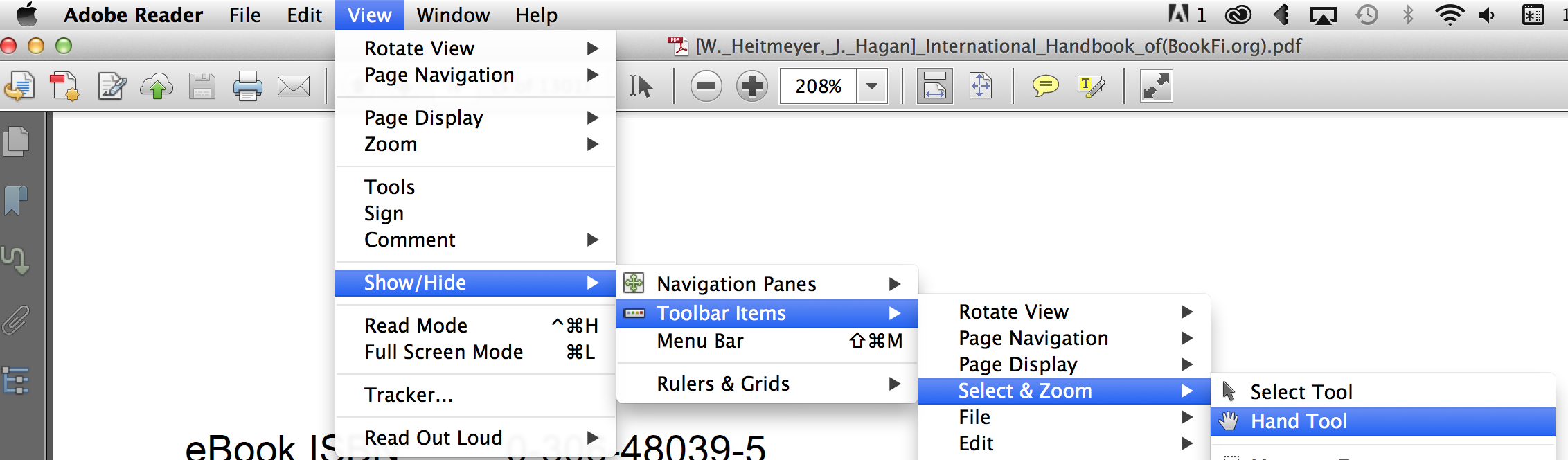Viewport: 1568px width, 460px height.
Task: Open the Window menu
Action: click(454, 15)
